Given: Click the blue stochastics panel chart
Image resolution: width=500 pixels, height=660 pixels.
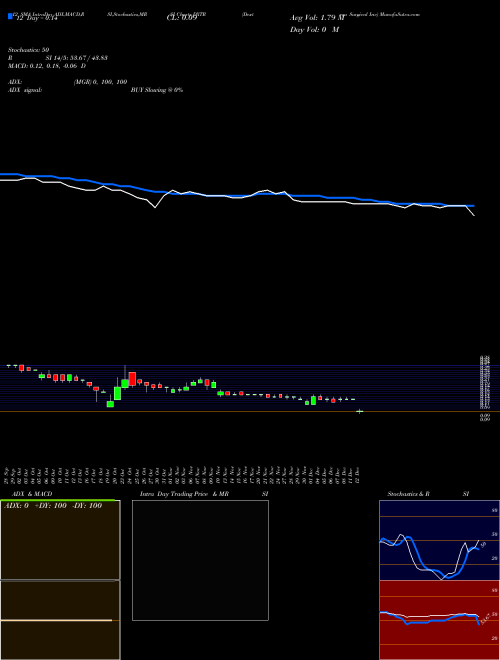Looking at the screenshot, I should tap(439, 540).
